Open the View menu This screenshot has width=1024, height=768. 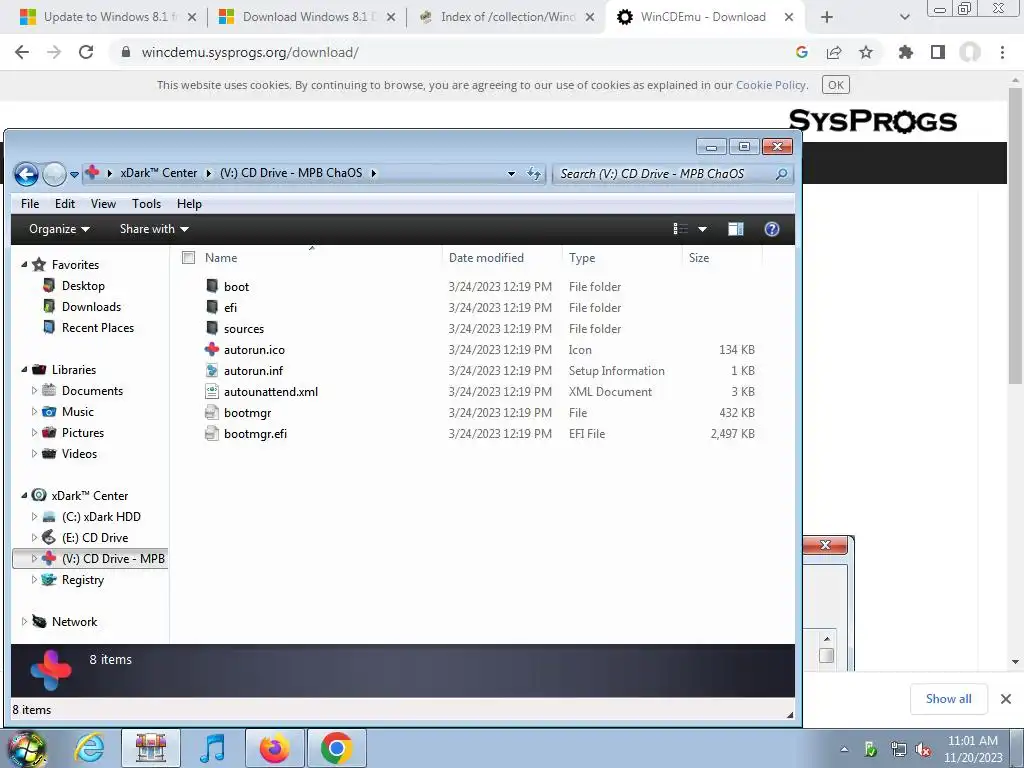click(103, 204)
